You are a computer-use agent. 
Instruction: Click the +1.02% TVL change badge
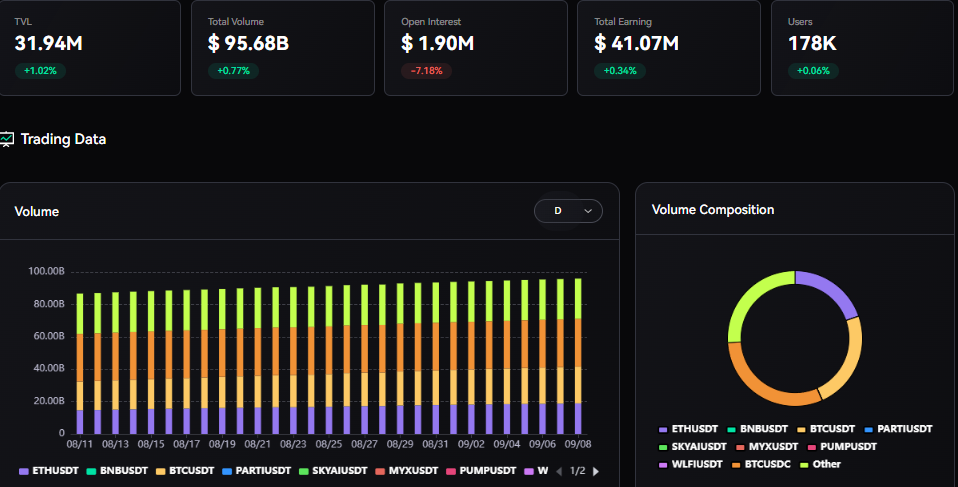click(x=40, y=71)
